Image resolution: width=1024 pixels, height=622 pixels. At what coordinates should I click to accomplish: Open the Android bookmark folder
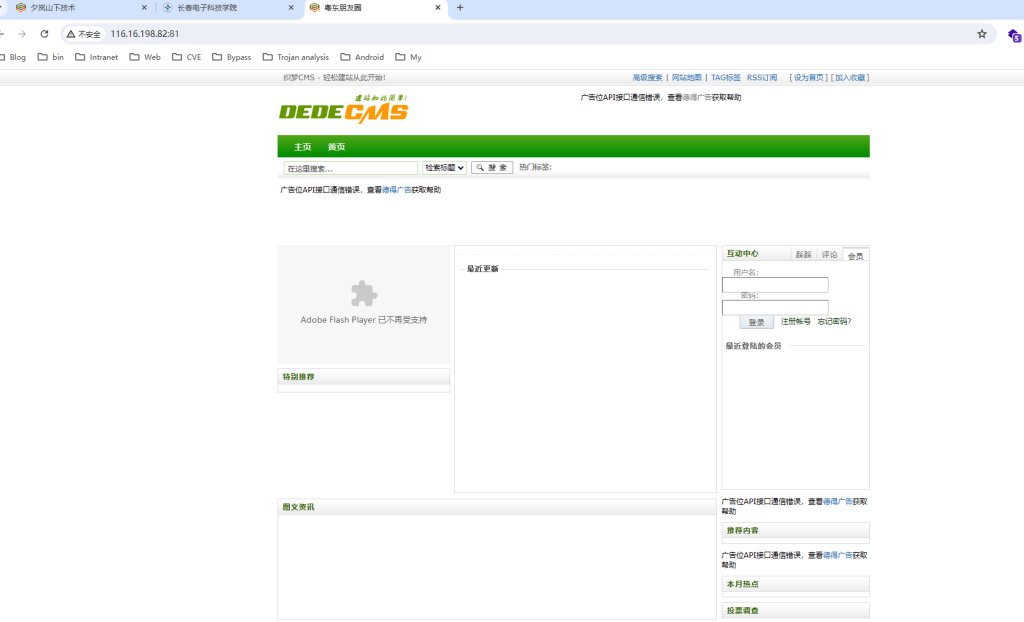362,57
